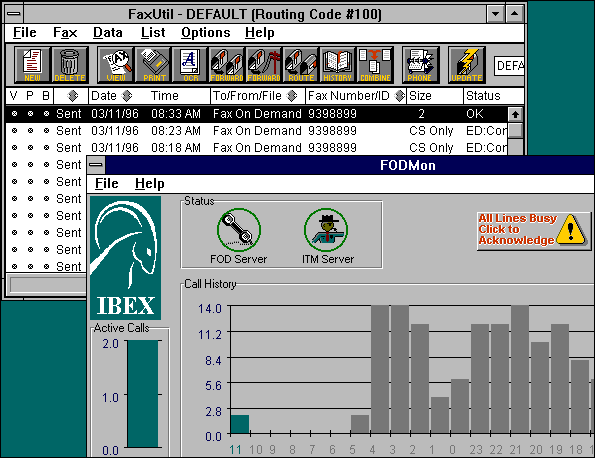Open the FODMon Help menu
595x458 pixels.
[x=150, y=184]
